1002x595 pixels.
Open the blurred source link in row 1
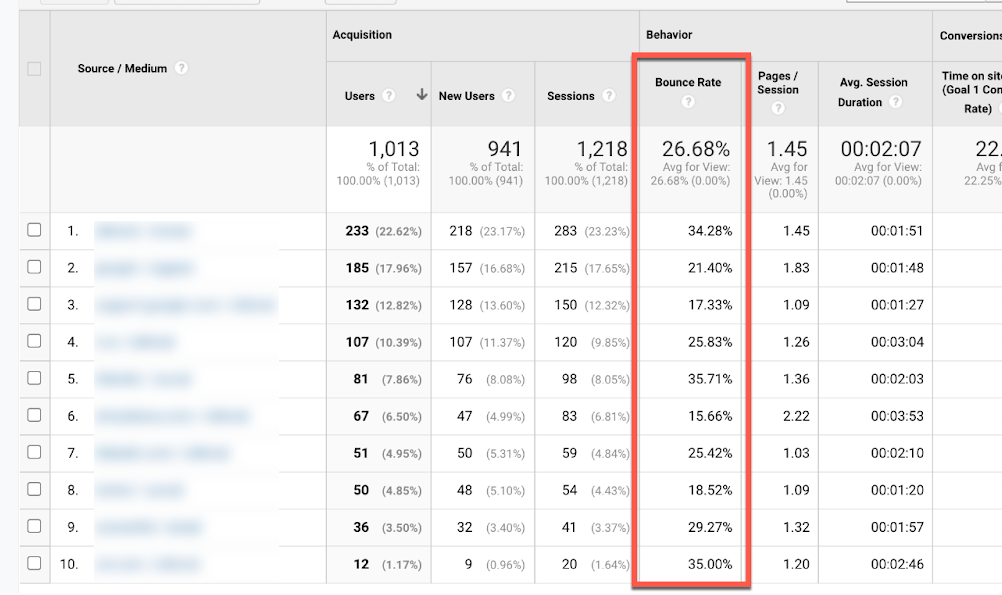tap(143, 231)
